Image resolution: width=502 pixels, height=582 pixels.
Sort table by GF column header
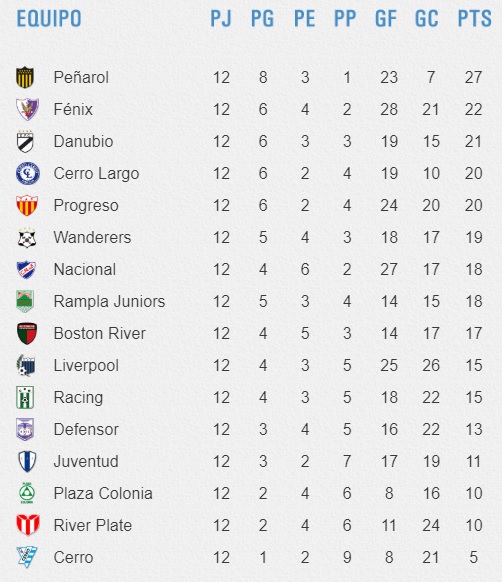coord(386,19)
